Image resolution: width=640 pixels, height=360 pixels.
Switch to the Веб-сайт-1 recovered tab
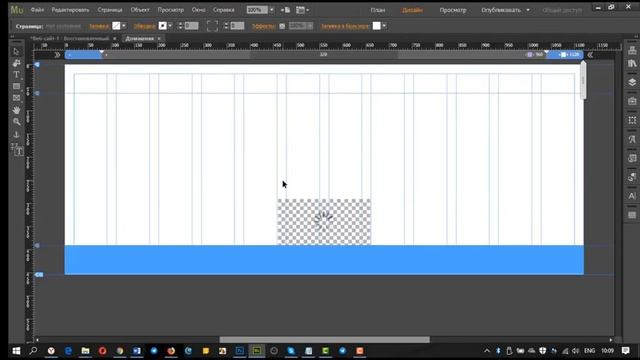click(x=70, y=38)
